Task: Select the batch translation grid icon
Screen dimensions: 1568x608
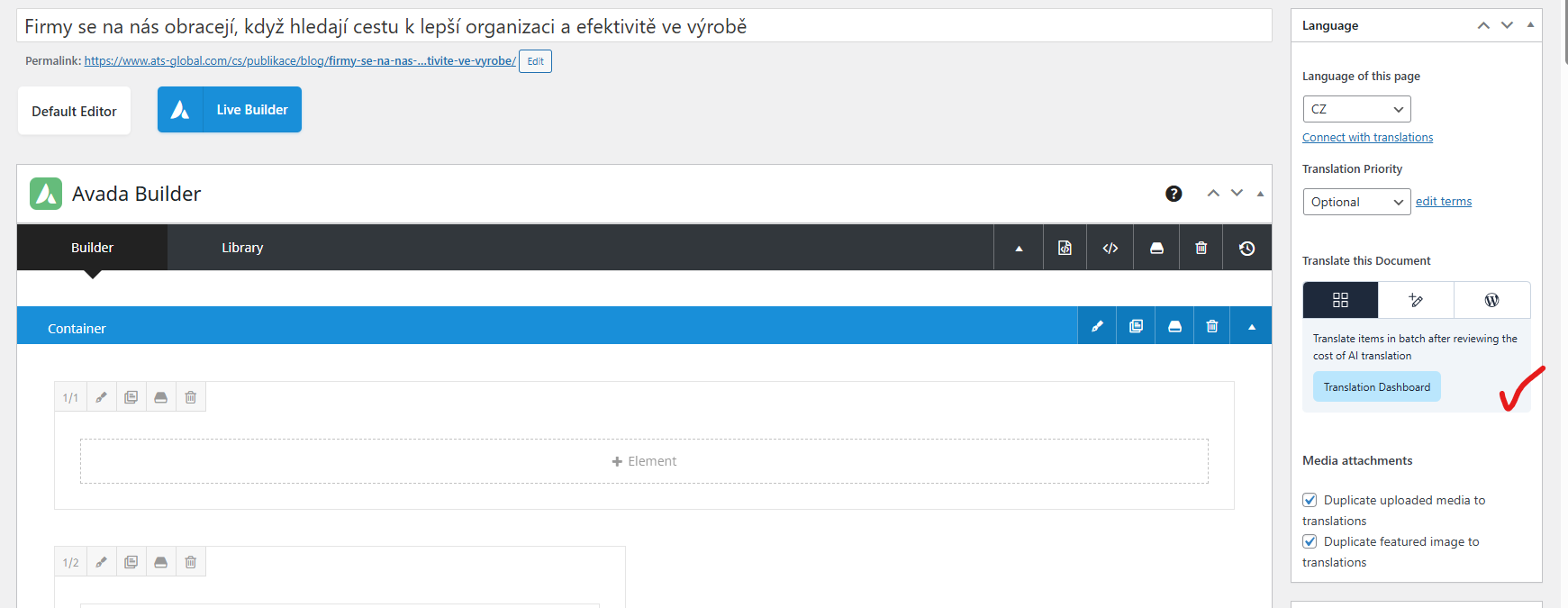Action: tap(1340, 300)
